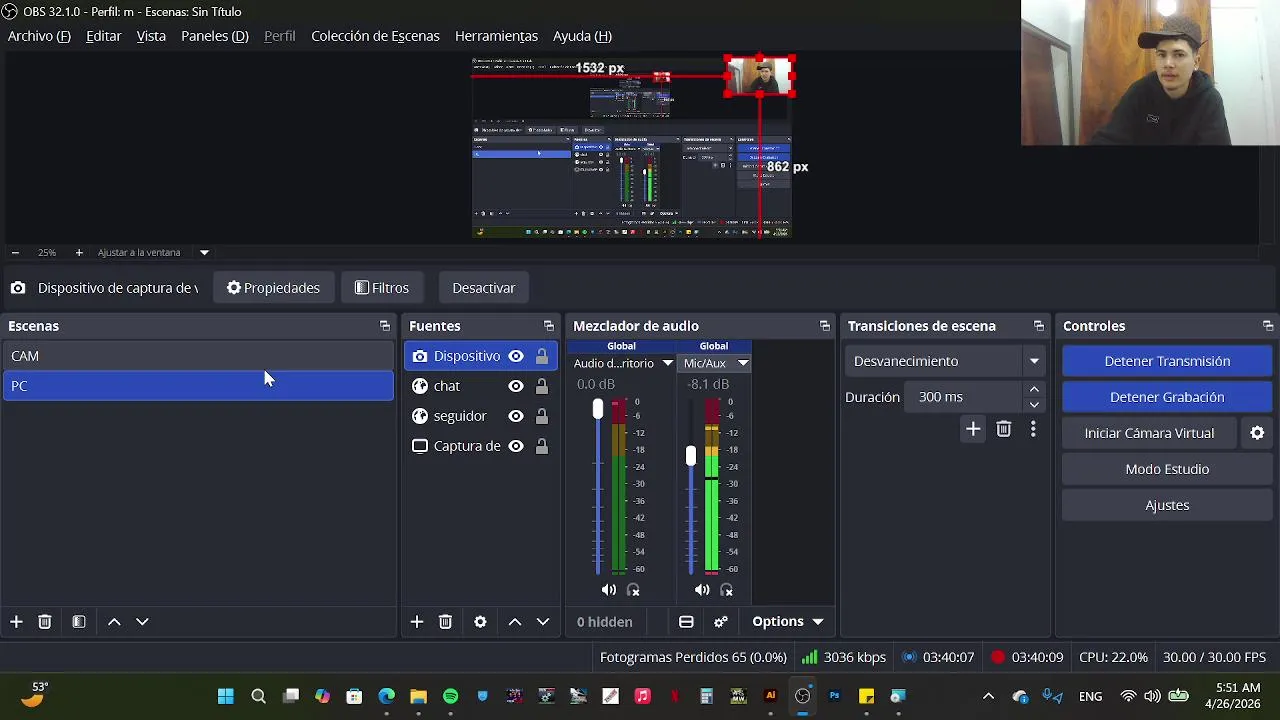Move scene down arrow in Escenas panel
Image resolution: width=1280 pixels, height=720 pixels.
point(142,622)
